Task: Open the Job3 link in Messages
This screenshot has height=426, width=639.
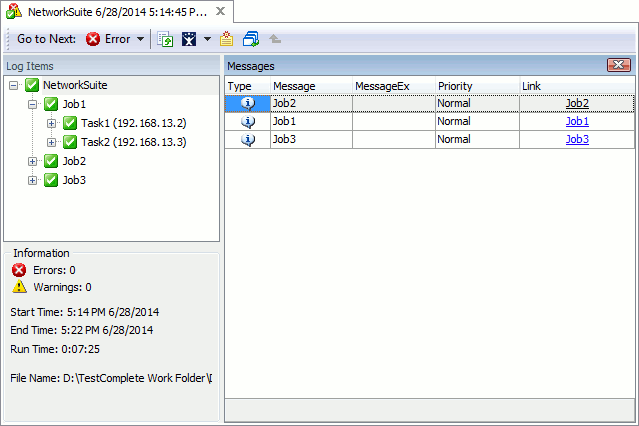Action: 577,139
